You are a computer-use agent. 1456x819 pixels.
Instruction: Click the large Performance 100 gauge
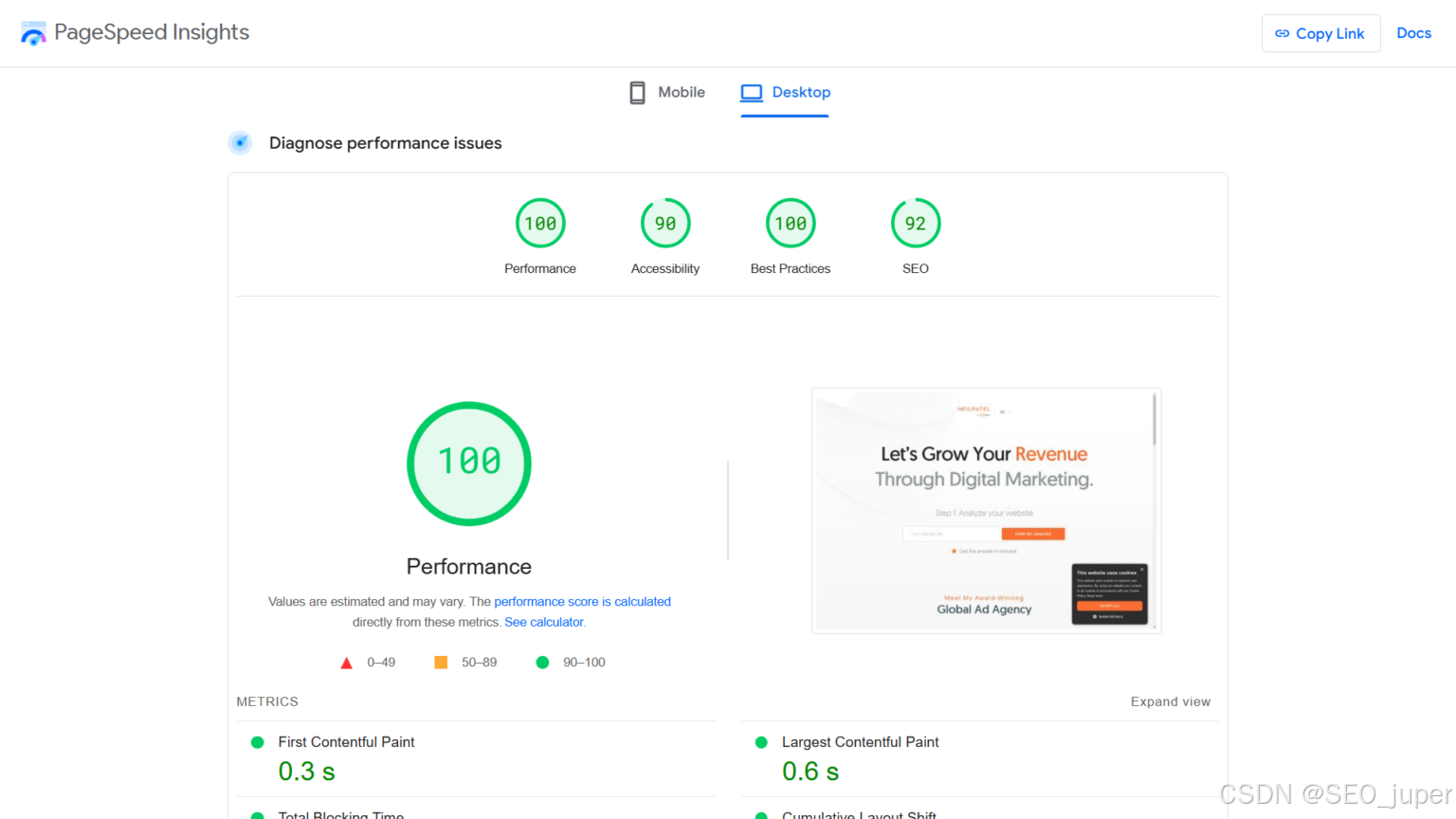click(469, 464)
